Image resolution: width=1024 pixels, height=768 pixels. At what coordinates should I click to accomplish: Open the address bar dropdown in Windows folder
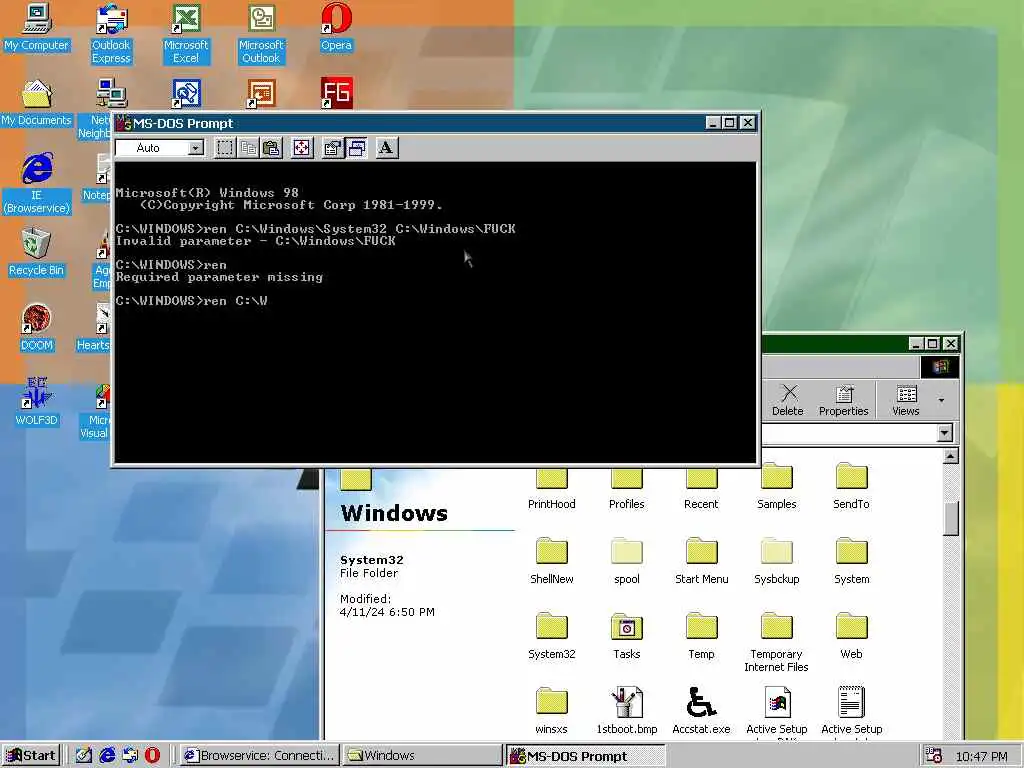click(944, 433)
